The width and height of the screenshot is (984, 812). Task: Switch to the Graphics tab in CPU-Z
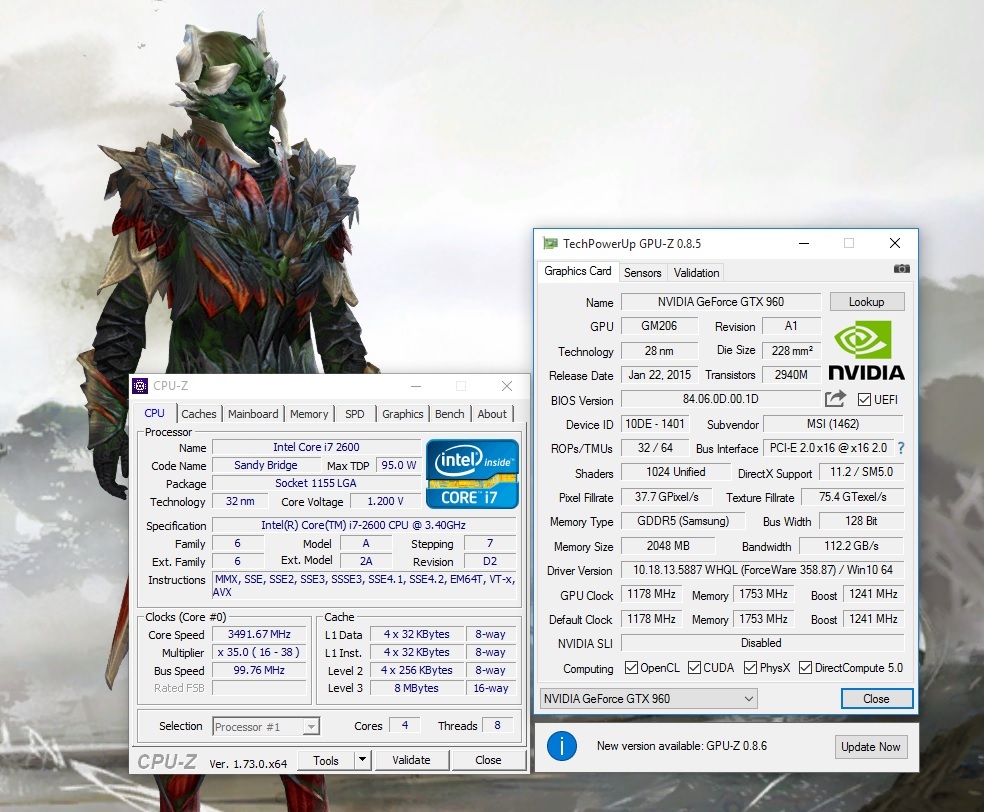(402, 414)
